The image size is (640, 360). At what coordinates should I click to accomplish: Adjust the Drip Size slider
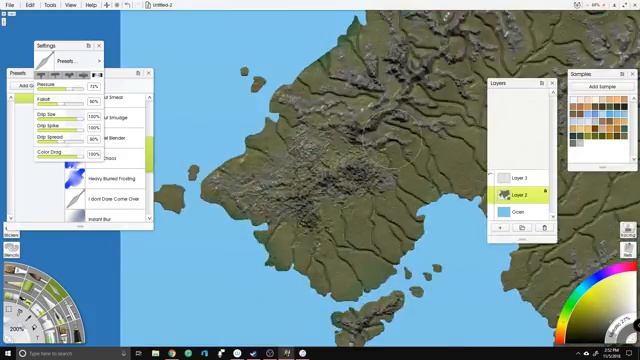(60, 119)
